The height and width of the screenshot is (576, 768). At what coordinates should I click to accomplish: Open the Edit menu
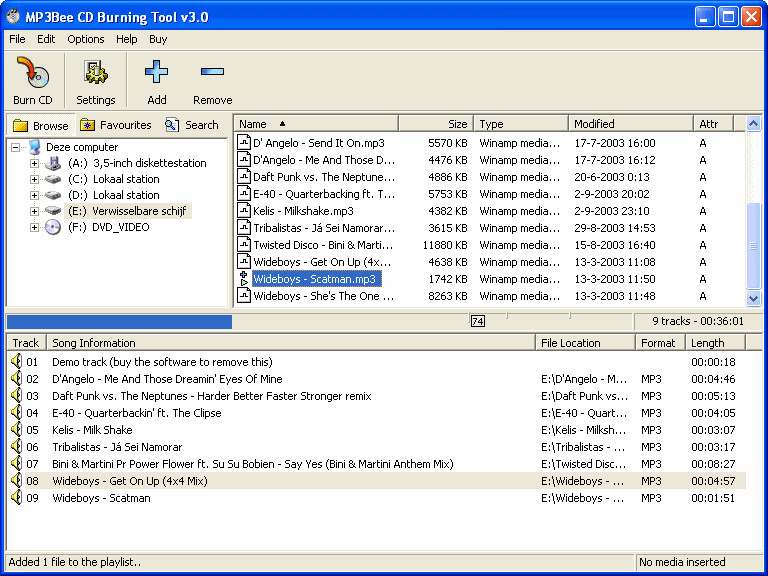(46, 39)
